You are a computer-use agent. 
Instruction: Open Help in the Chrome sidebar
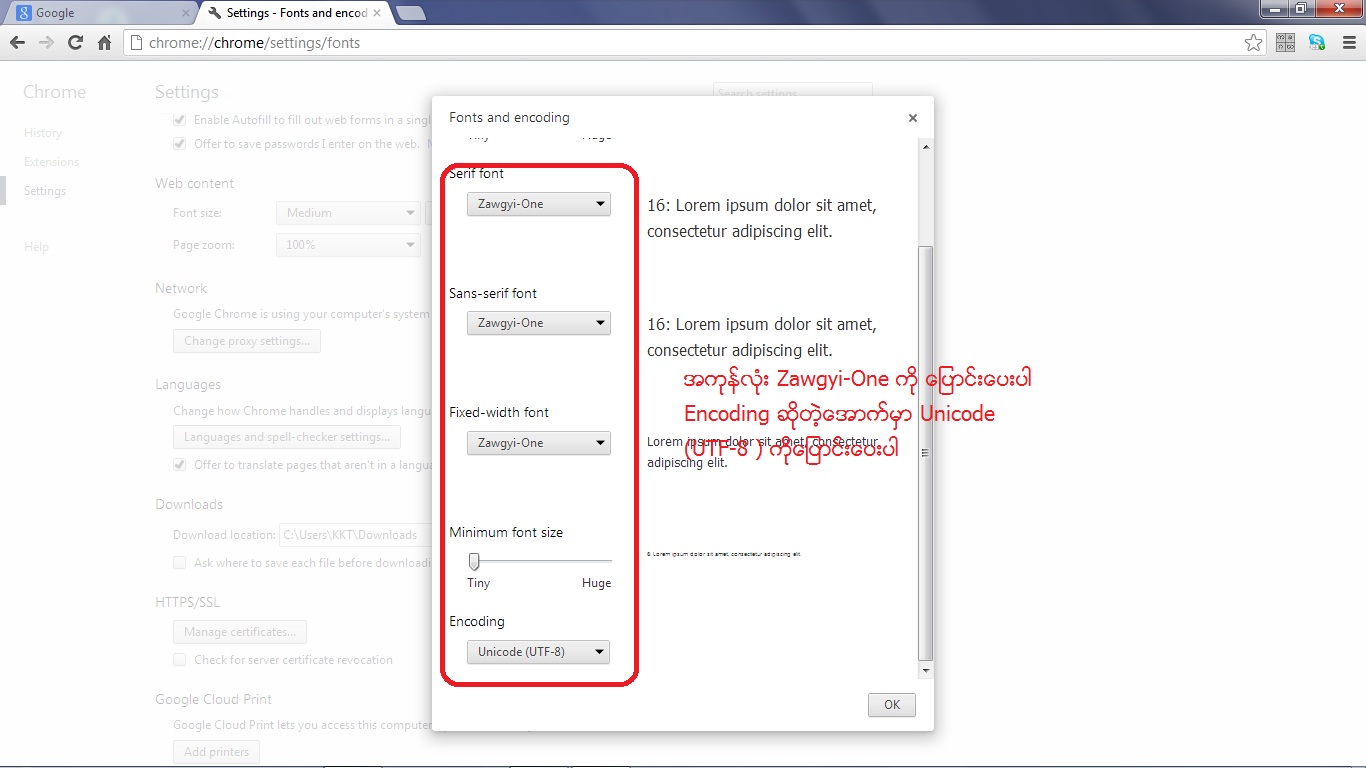point(36,247)
